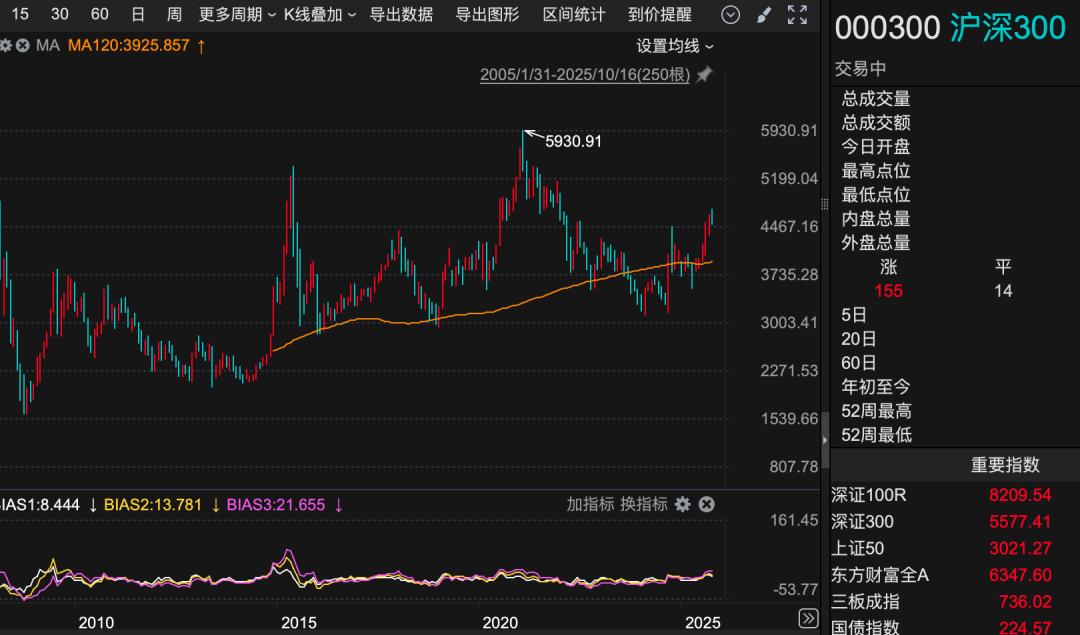
Task: Expand the 更多周期 dropdown
Action: [237, 14]
